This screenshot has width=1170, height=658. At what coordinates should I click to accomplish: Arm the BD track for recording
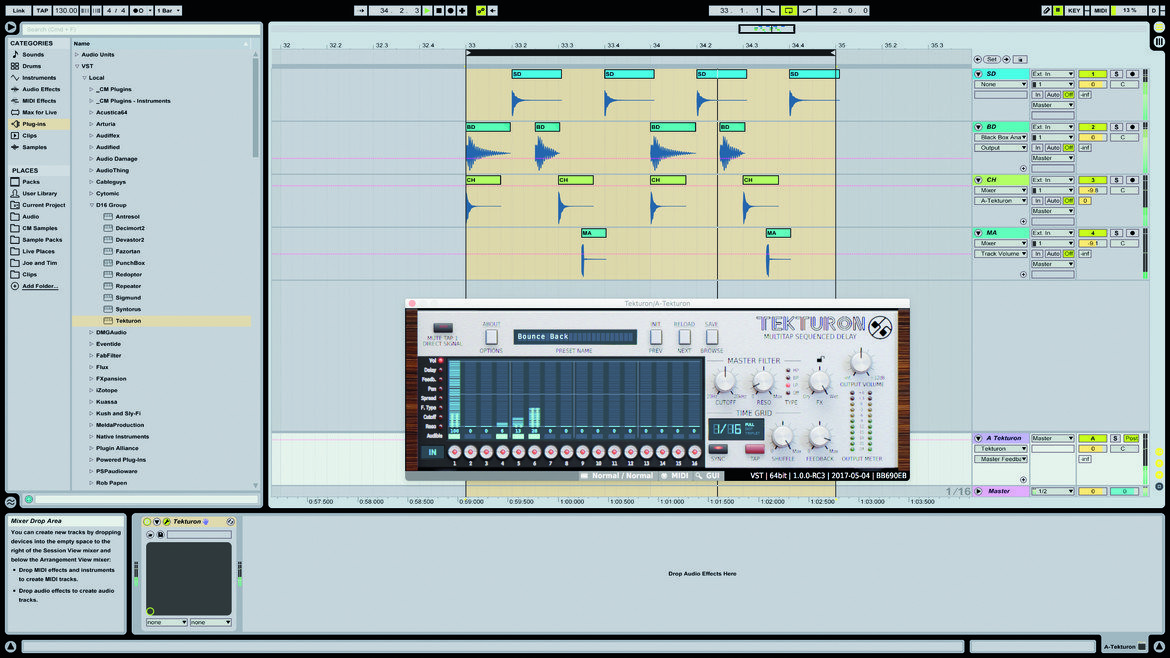[x=1132, y=127]
